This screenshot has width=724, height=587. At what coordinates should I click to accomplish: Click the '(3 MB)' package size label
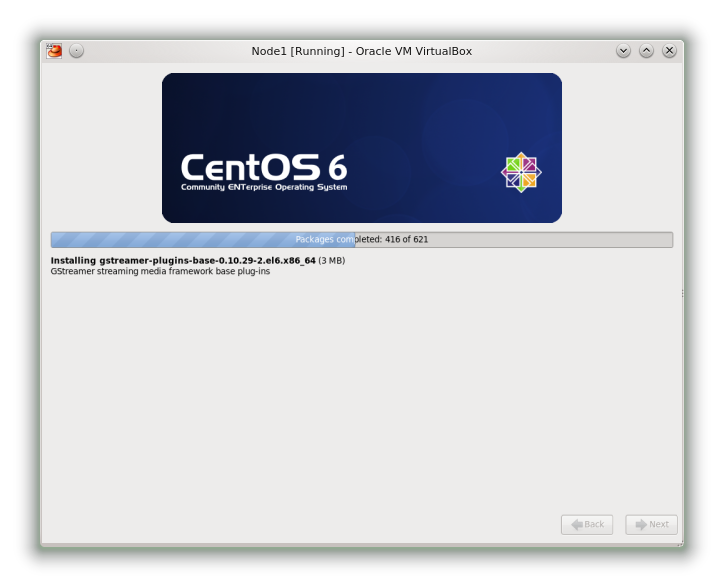tap(332, 261)
